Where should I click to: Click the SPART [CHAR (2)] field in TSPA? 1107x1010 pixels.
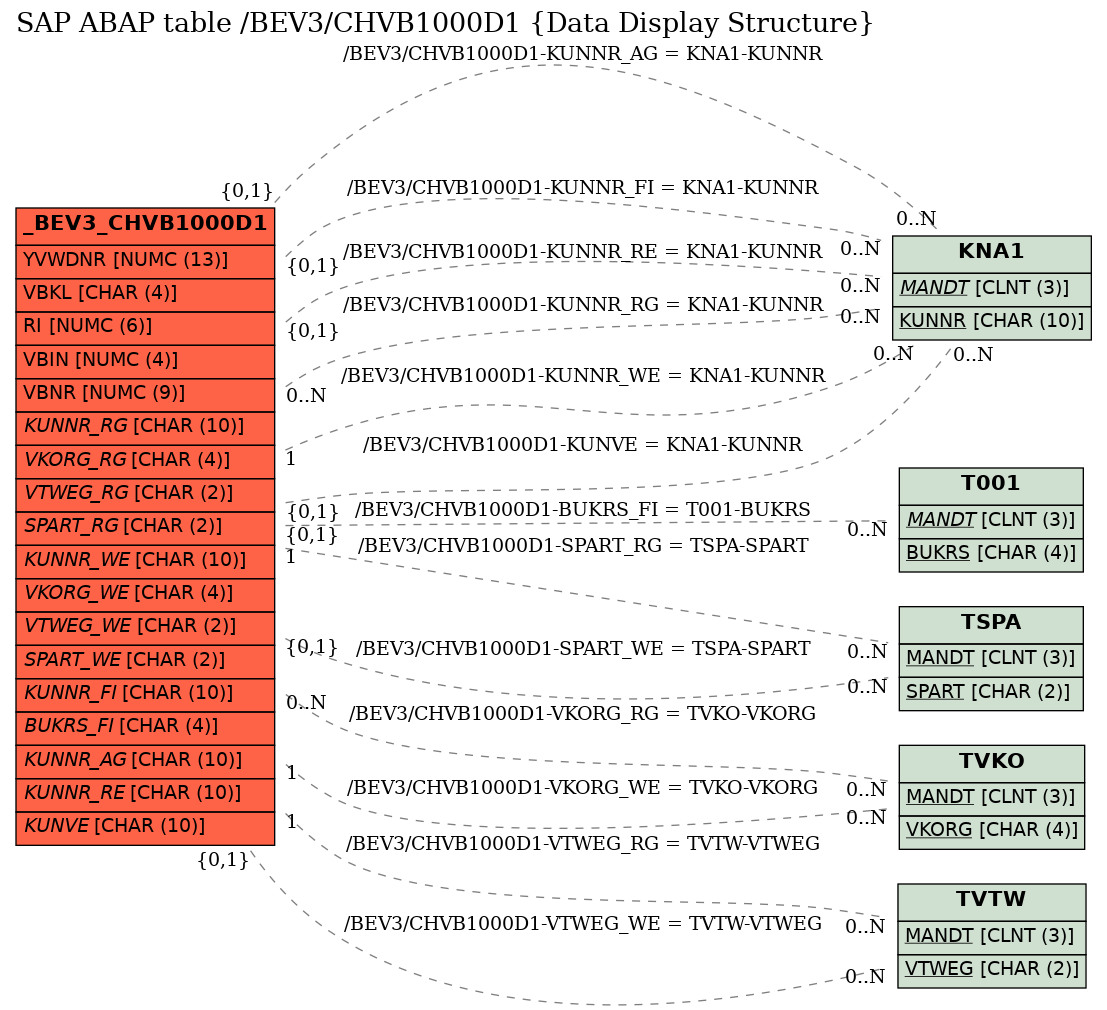tap(991, 693)
